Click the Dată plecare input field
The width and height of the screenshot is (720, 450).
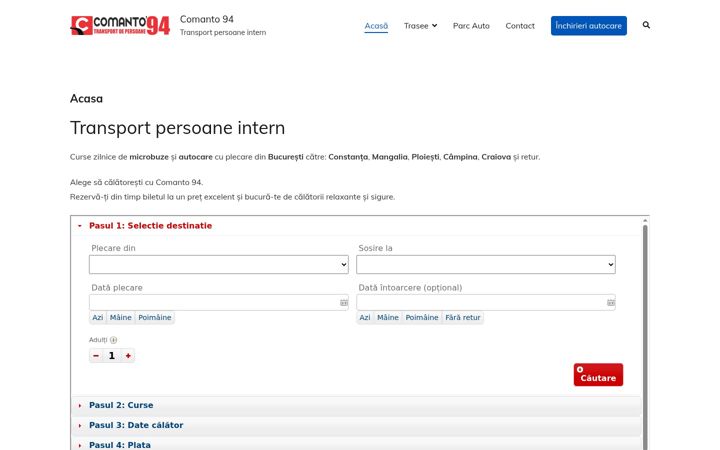(219, 303)
